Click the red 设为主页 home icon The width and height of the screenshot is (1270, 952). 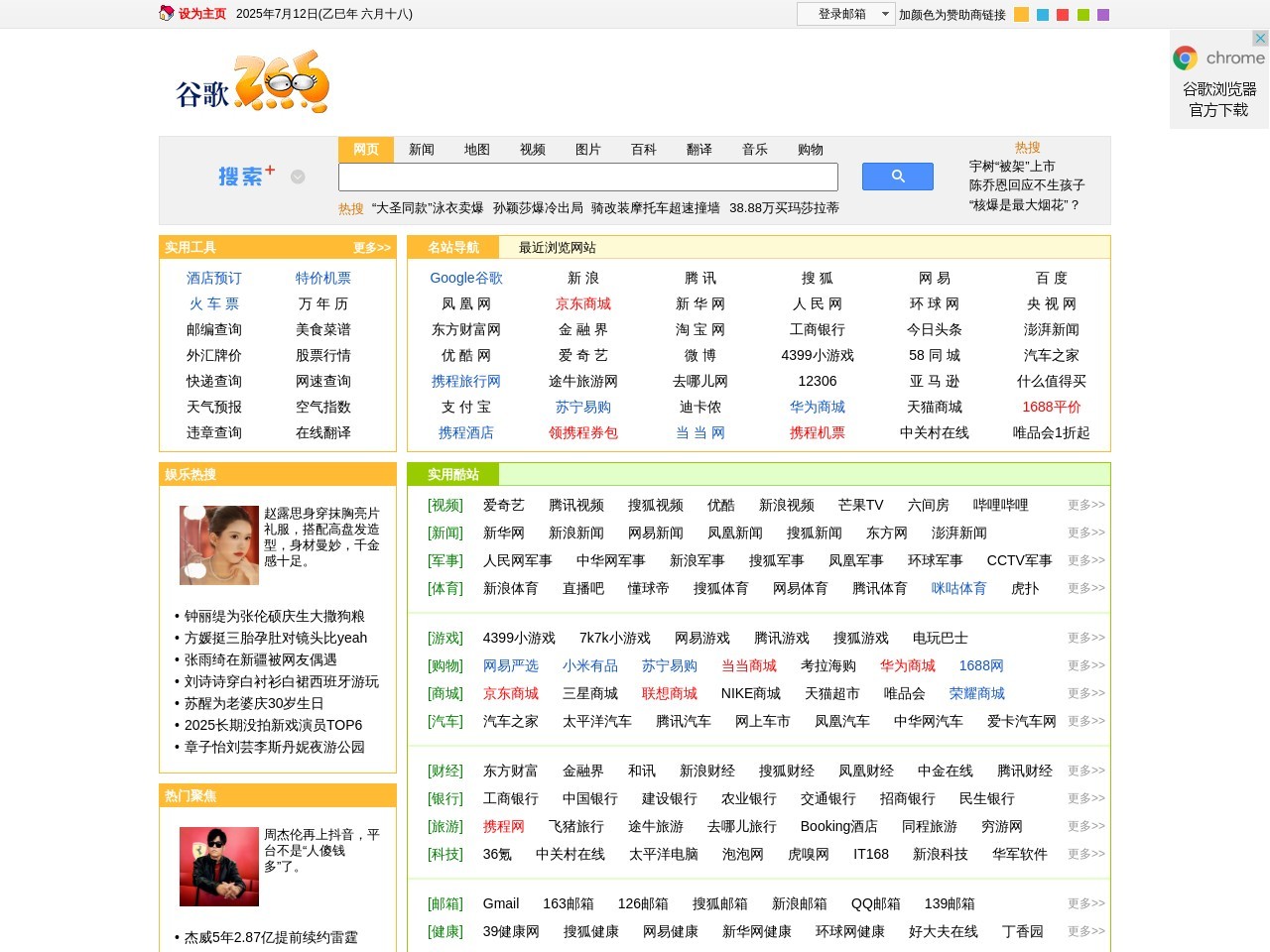pos(166,15)
